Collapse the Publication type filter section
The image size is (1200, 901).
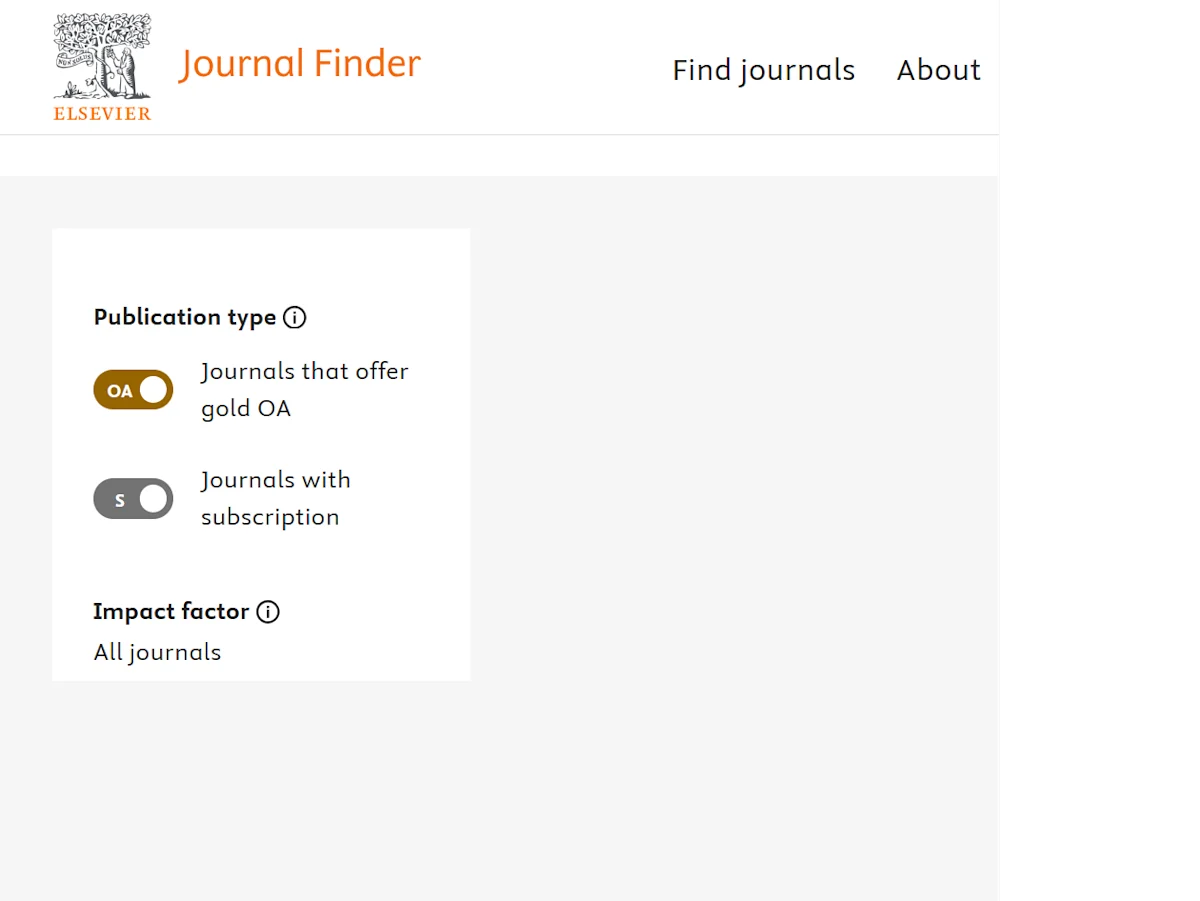click(x=185, y=317)
